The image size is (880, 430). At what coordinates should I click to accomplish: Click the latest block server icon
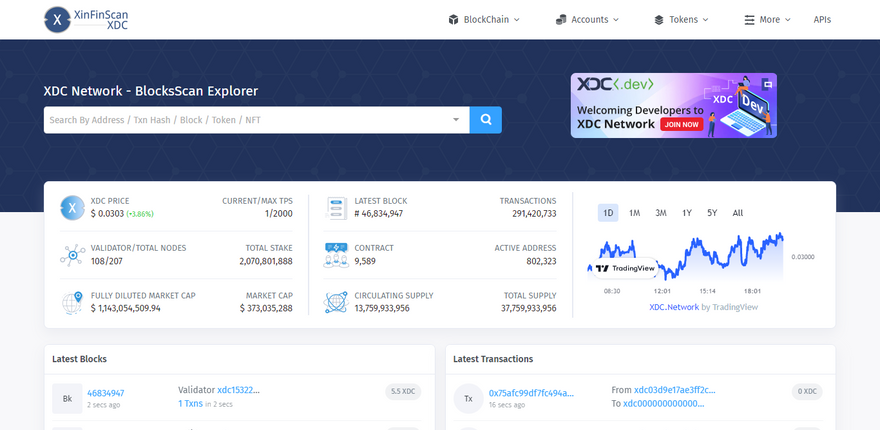coord(336,207)
